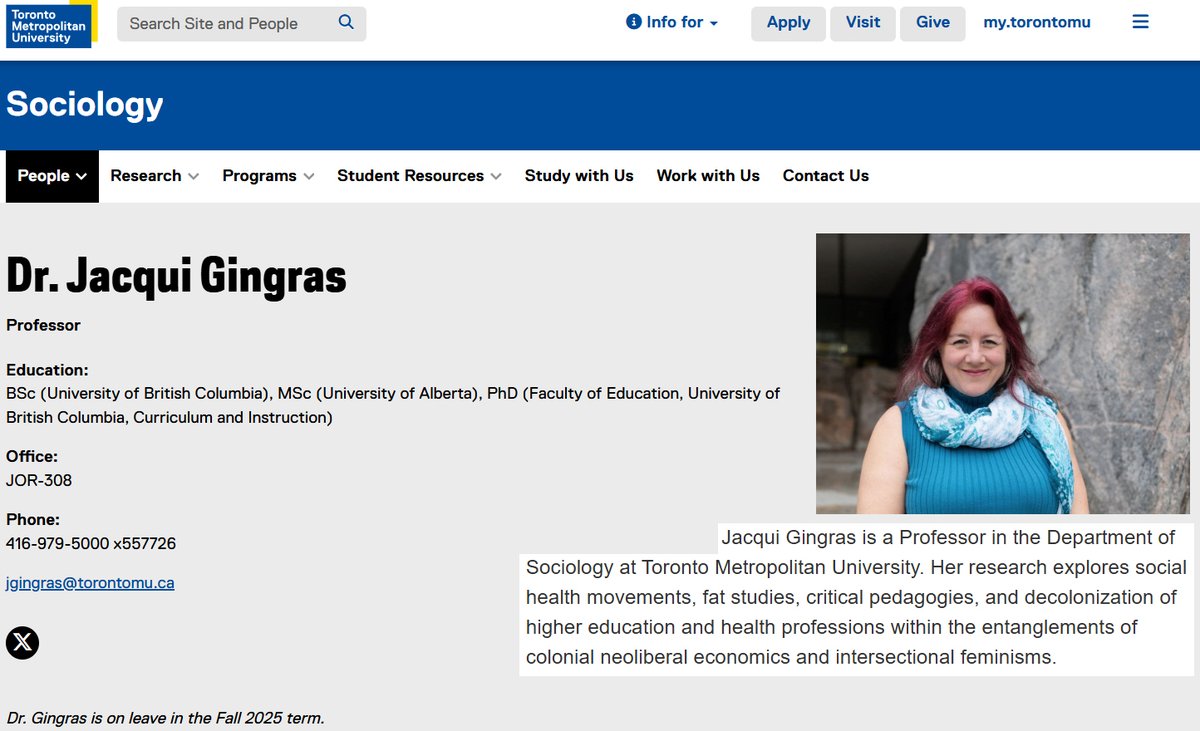Click the Fall 2025 leave notice

(166, 718)
